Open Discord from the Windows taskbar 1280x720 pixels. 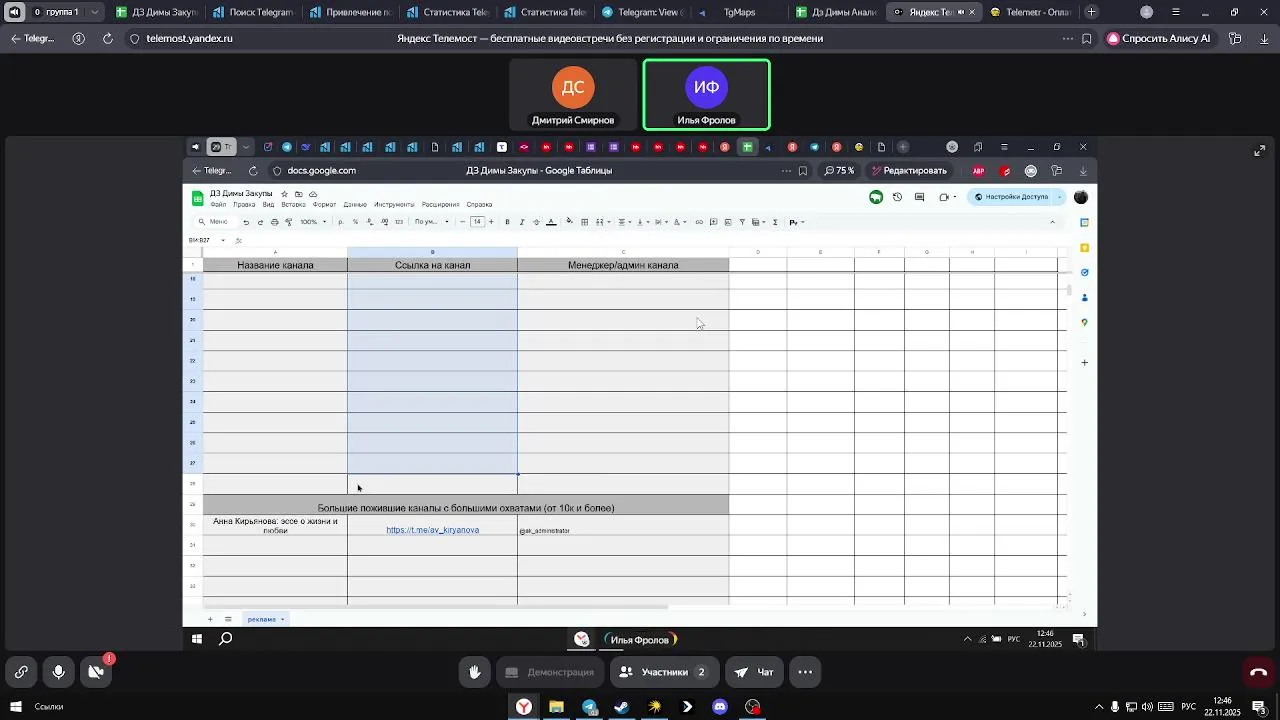(720, 707)
